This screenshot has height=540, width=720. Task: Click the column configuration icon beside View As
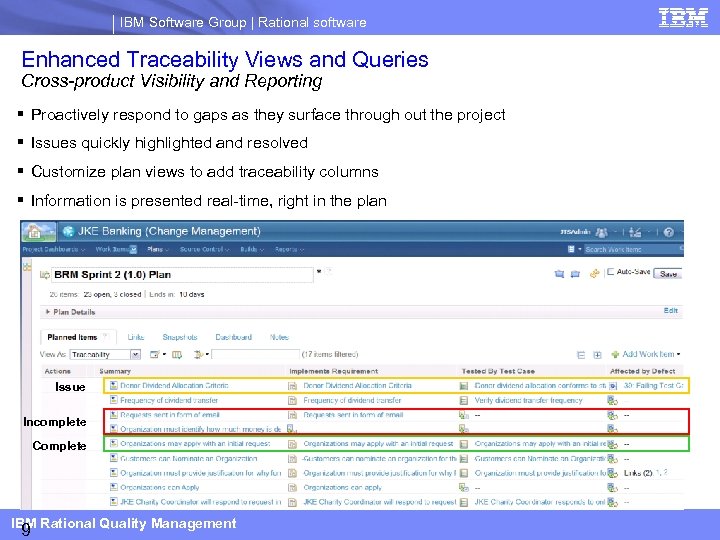pyautogui.click(x=177, y=354)
